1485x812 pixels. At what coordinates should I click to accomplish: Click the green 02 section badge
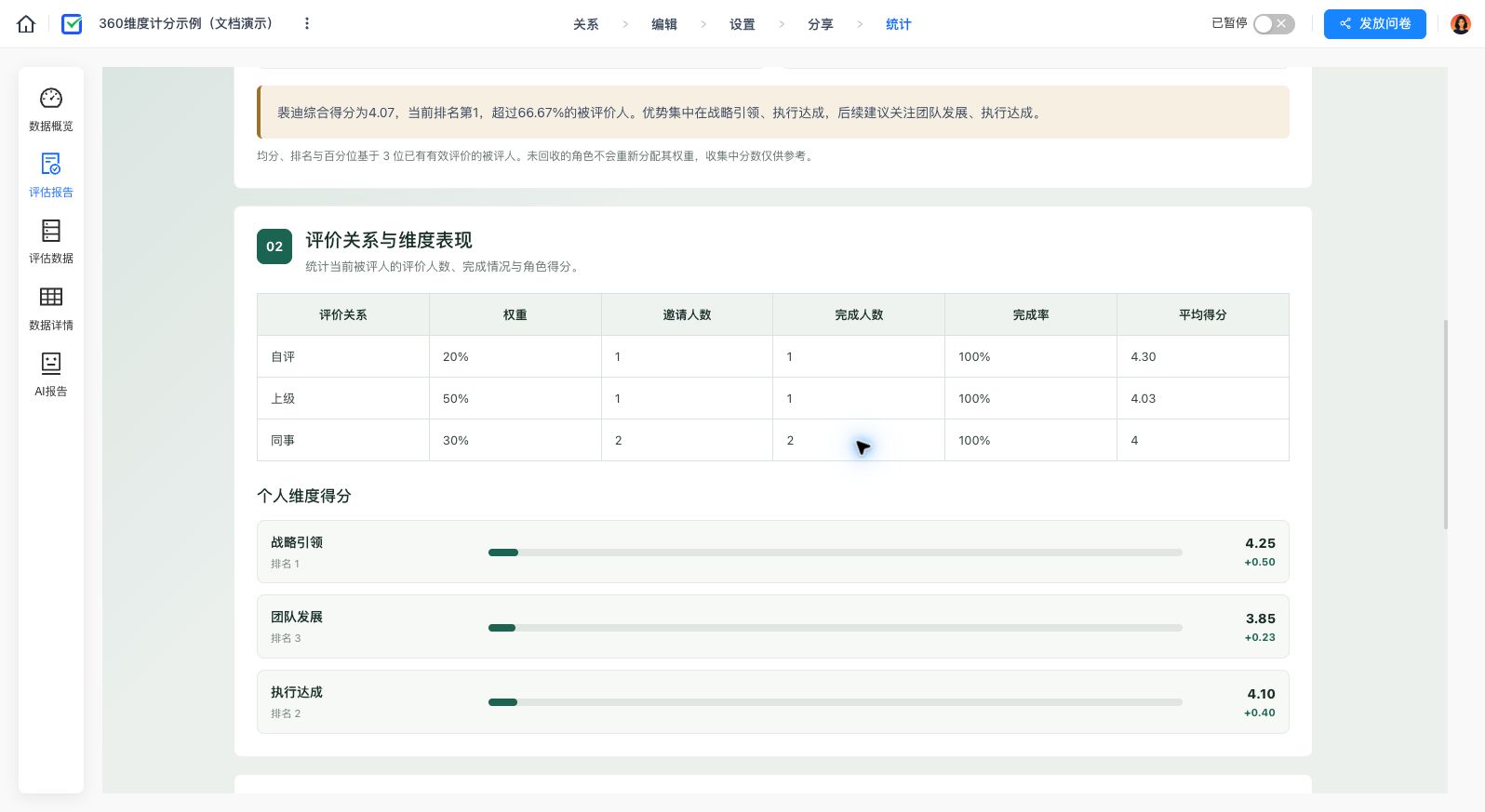[274, 246]
